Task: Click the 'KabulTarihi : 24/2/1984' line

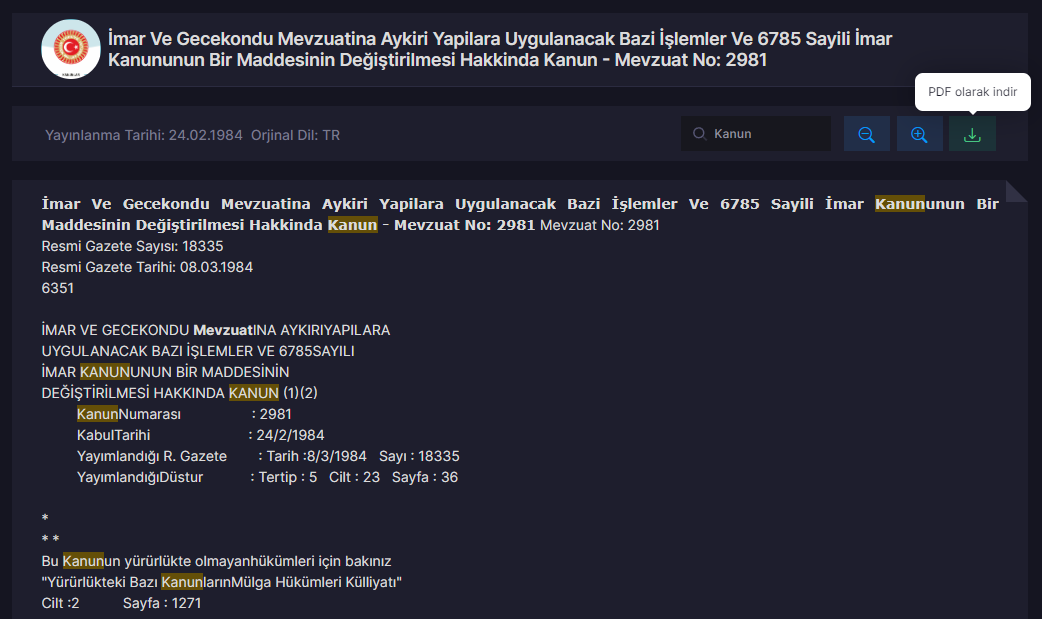Action: coord(200,435)
